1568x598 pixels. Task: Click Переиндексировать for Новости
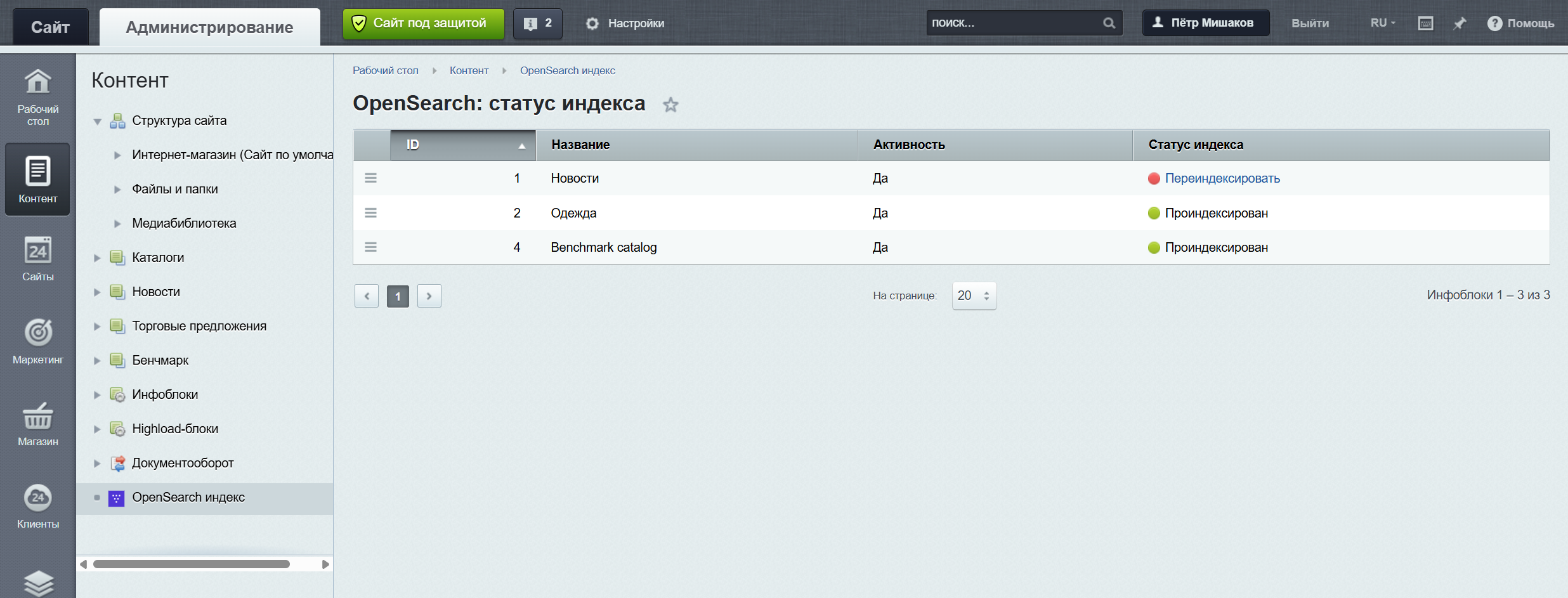pyautogui.click(x=1222, y=178)
